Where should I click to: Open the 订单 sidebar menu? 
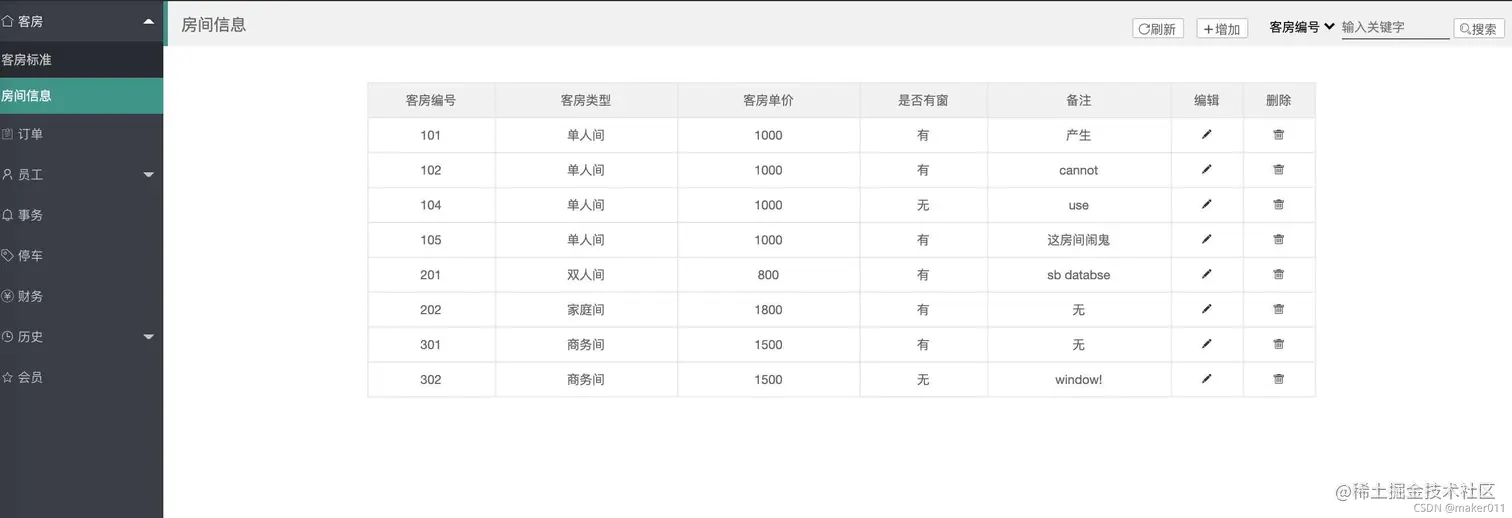[x=81, y=134]
